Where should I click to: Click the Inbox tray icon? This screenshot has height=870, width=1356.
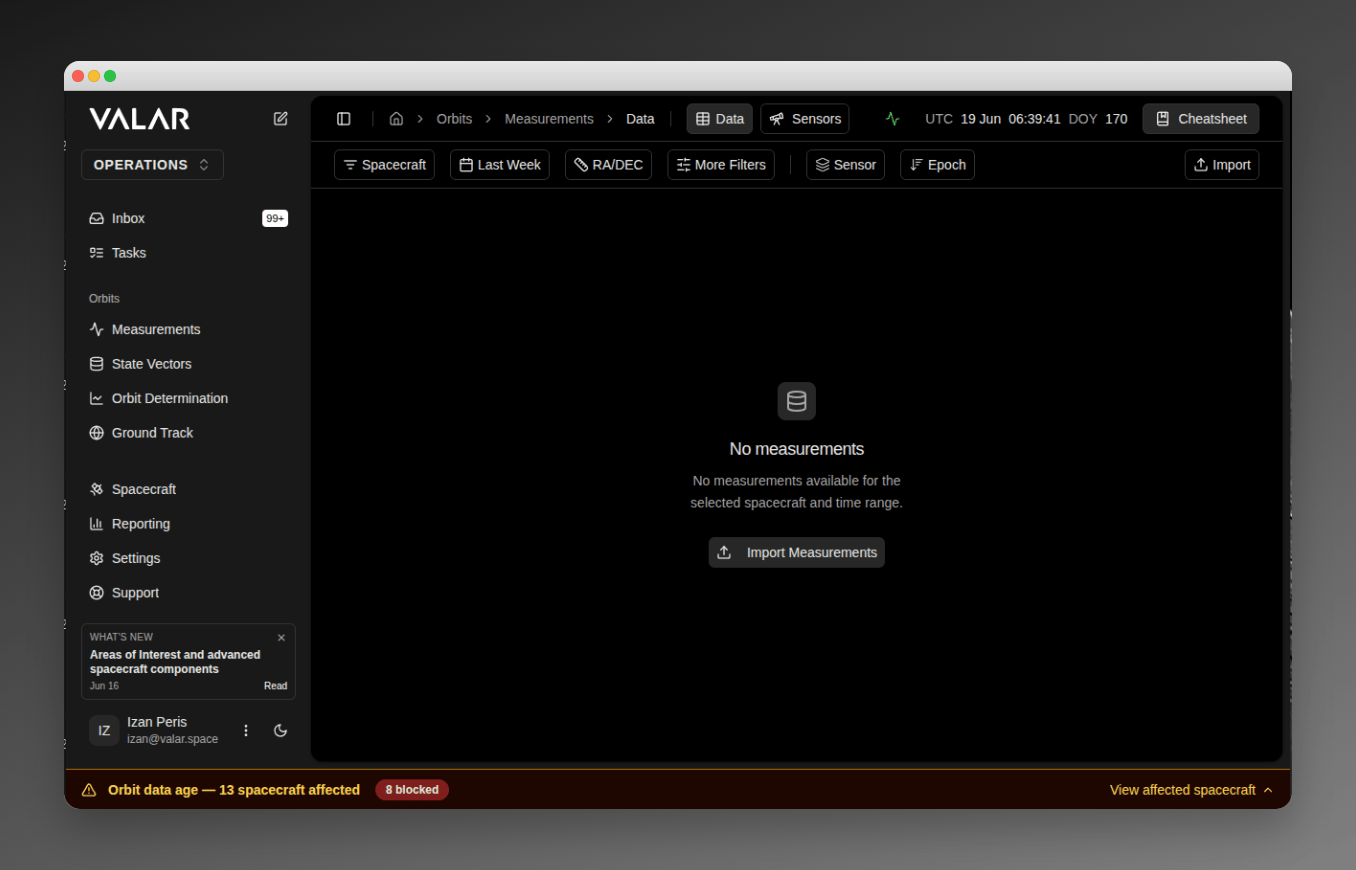[x=97, y=218]
